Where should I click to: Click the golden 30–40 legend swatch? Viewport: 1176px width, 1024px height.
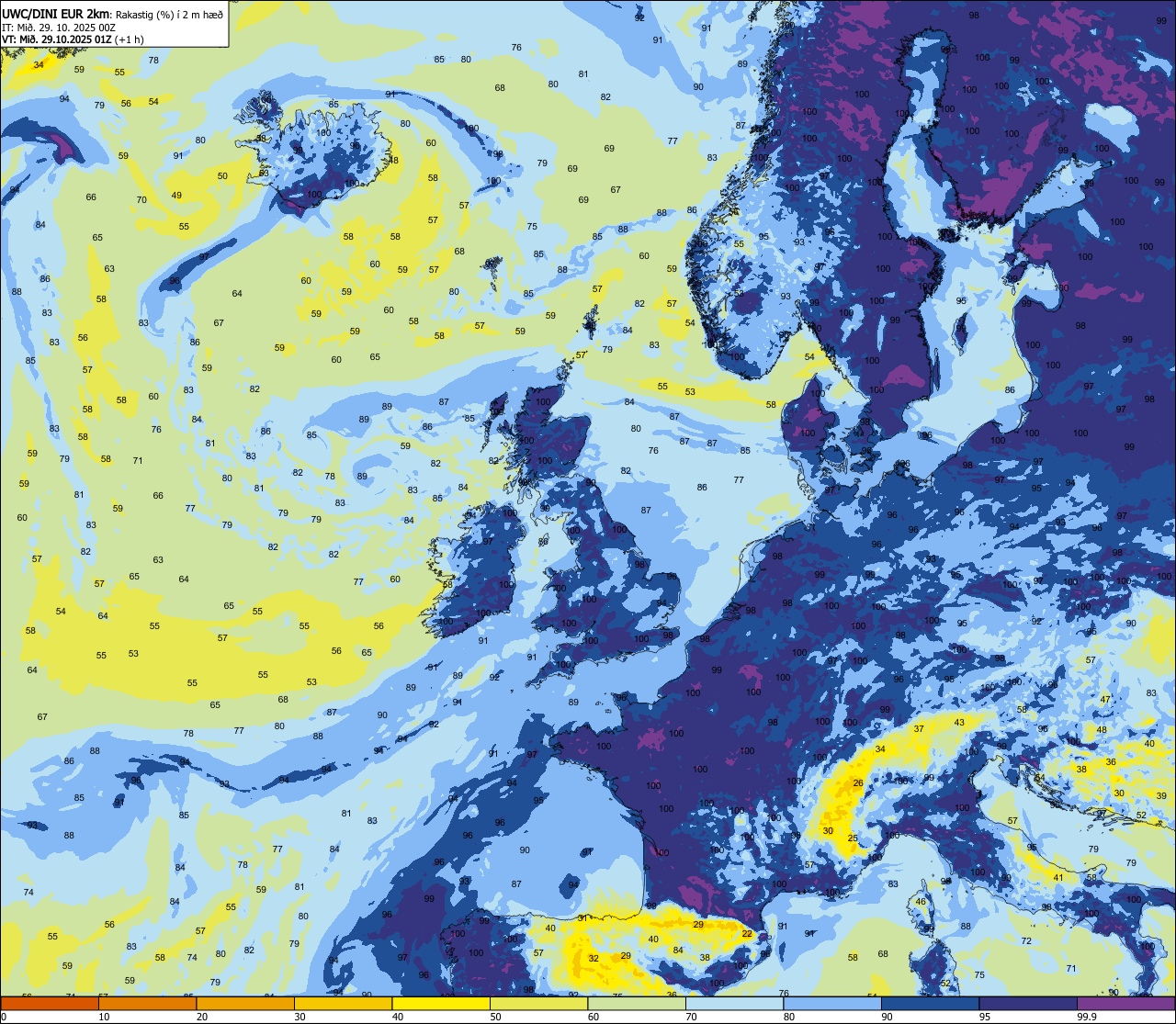(x=343, y=1004)
